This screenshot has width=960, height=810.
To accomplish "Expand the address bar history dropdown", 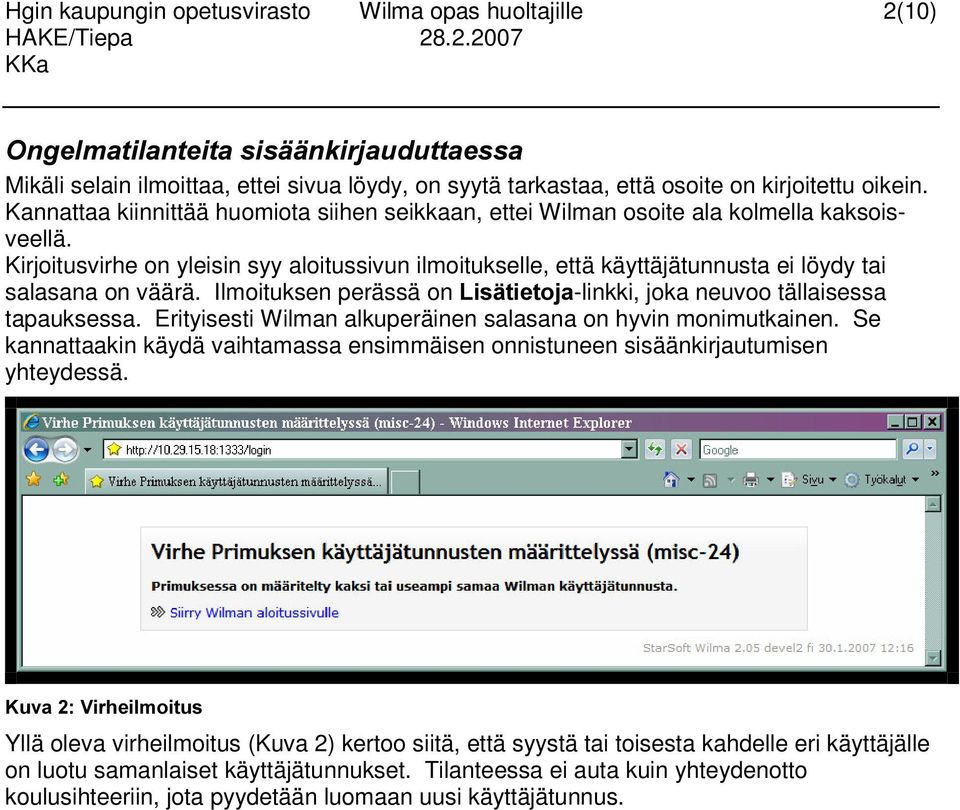I will tap(629, 450).
